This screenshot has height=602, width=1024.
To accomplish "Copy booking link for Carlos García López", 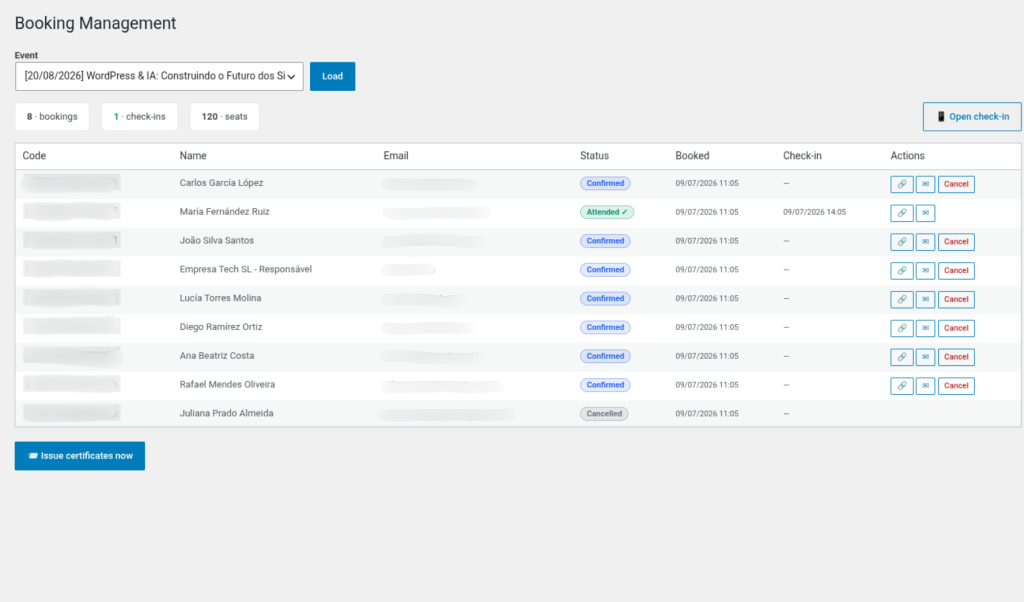I will tap(901, 184).
